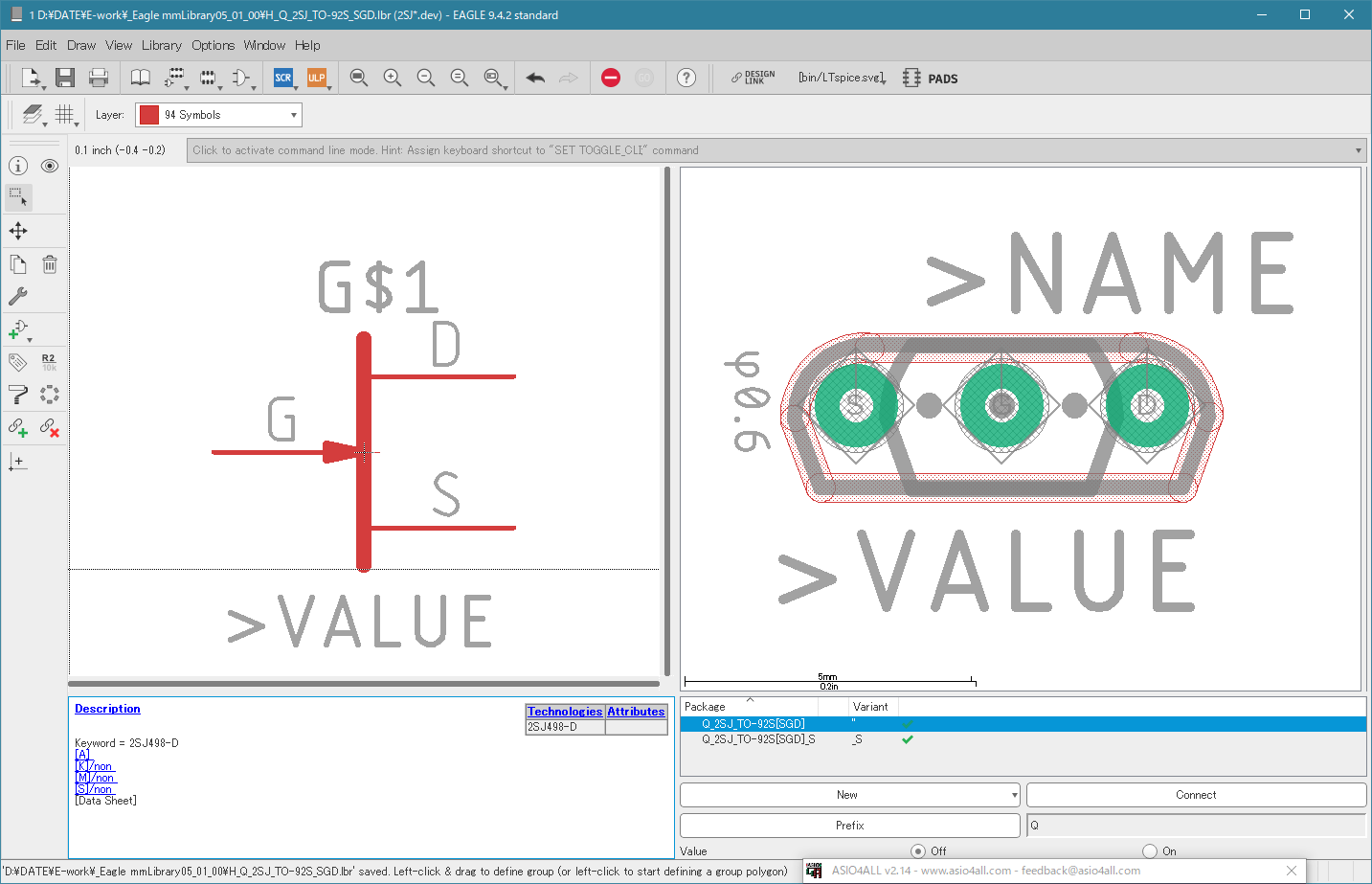Click the Undo arrow icon

pyautogui.click(x=535, y=79)
